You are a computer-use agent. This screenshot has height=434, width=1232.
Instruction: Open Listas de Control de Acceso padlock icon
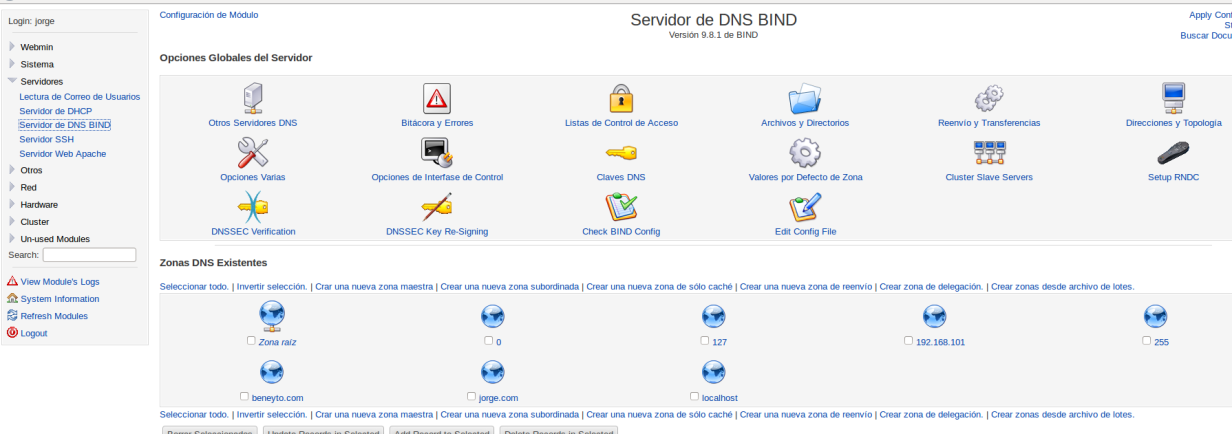click(621, 99)
